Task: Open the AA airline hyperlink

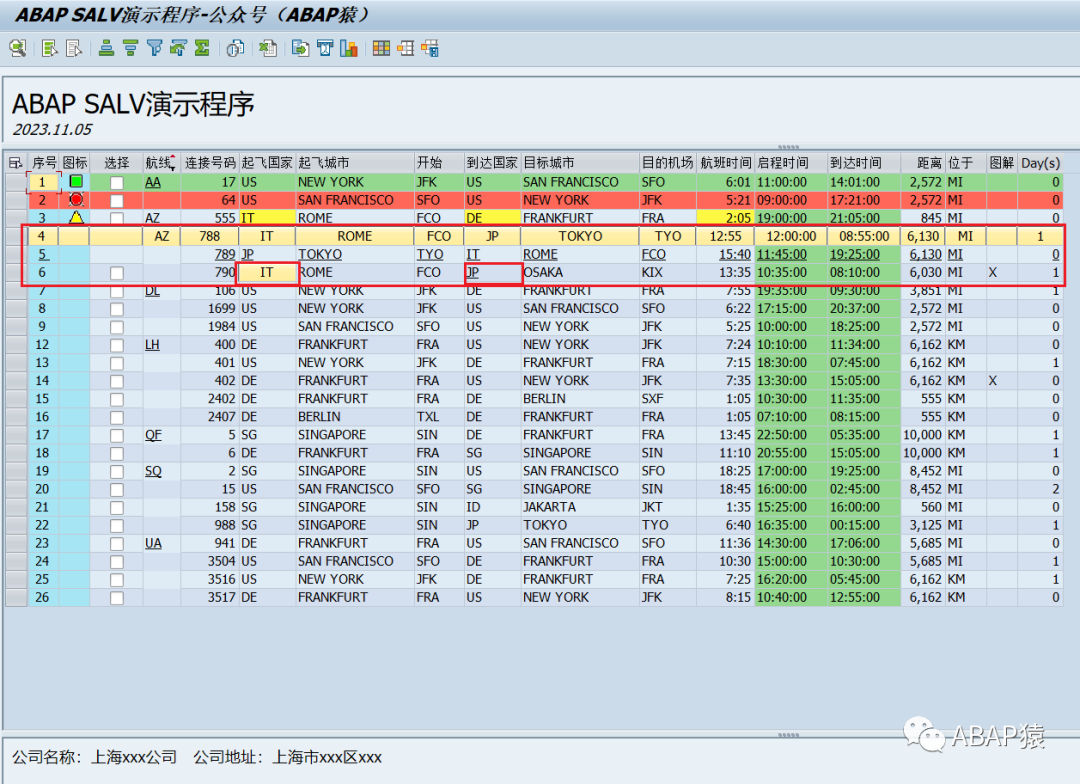Action: pos(153,183)
